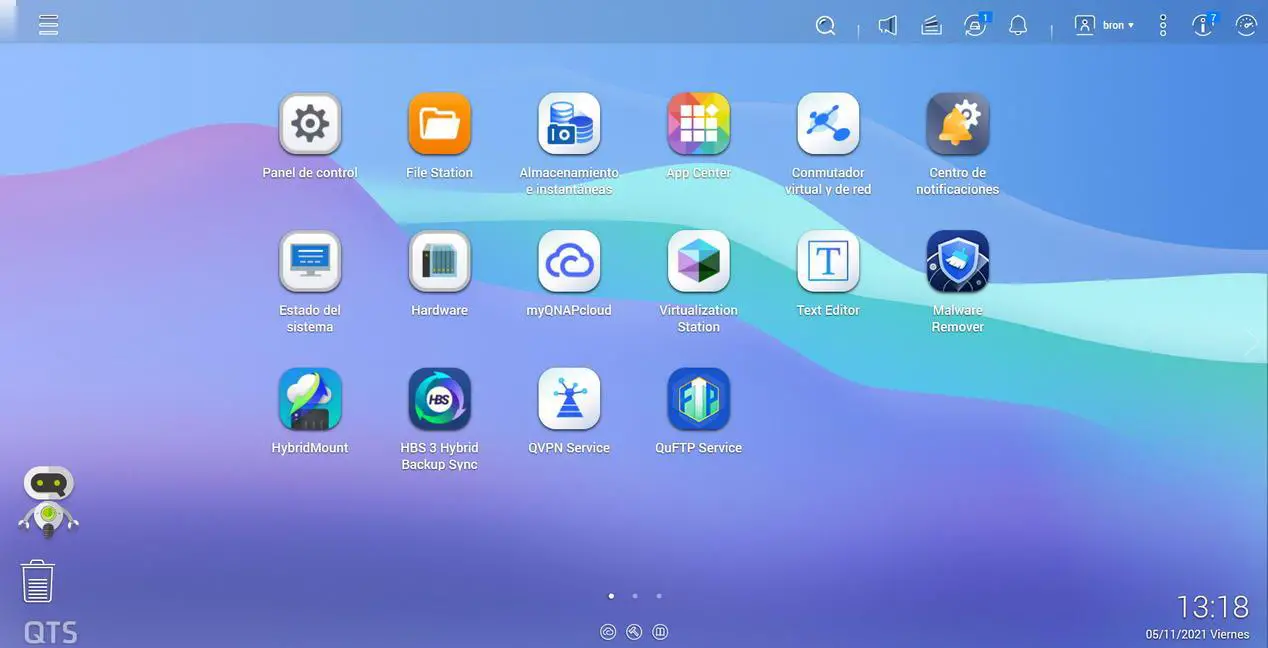
Task: Open the recycle bin on the desktop
Action: click(x=37, y=580)
